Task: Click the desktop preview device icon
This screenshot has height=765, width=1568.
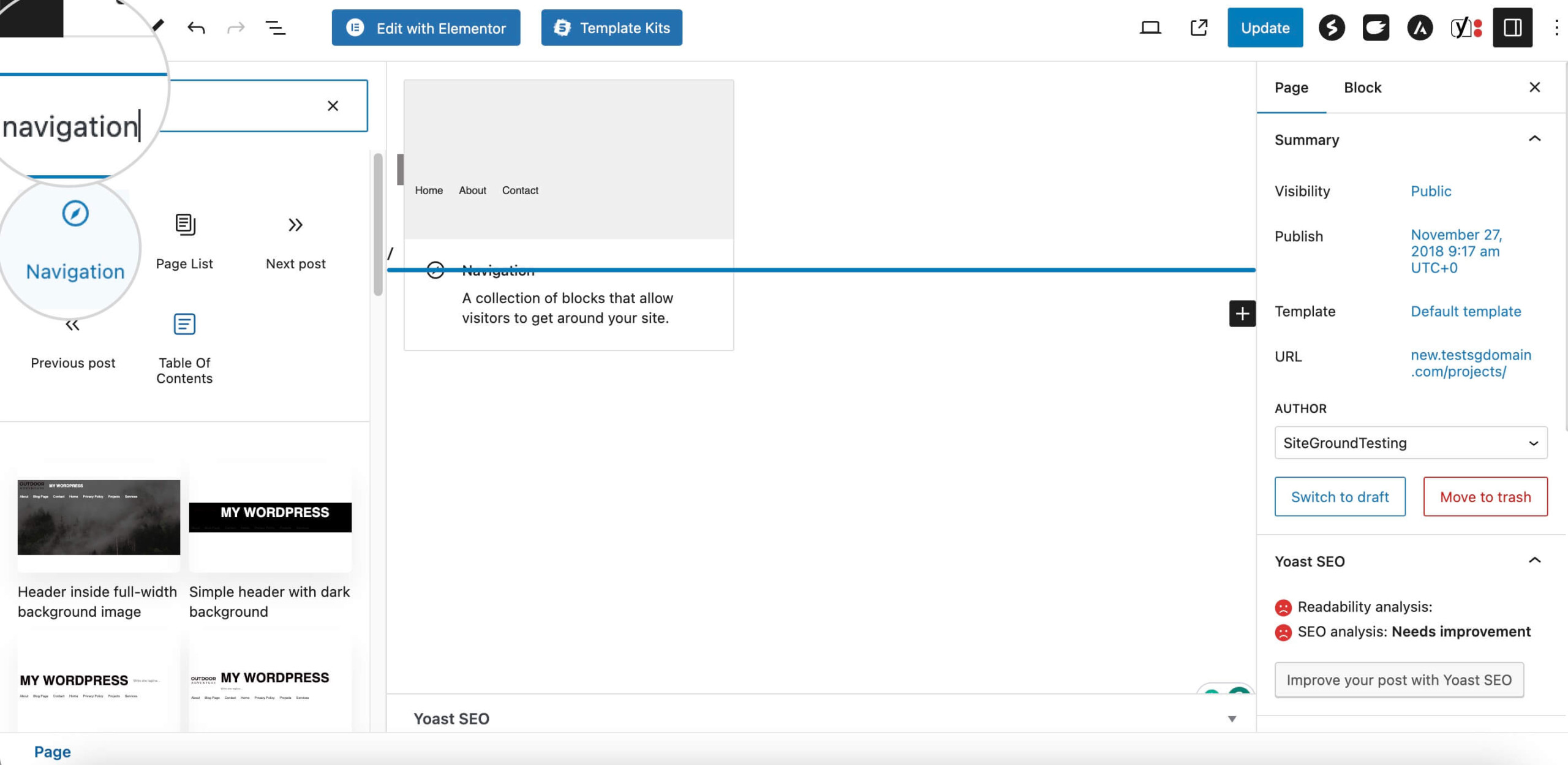Action: click(1150, 28)
